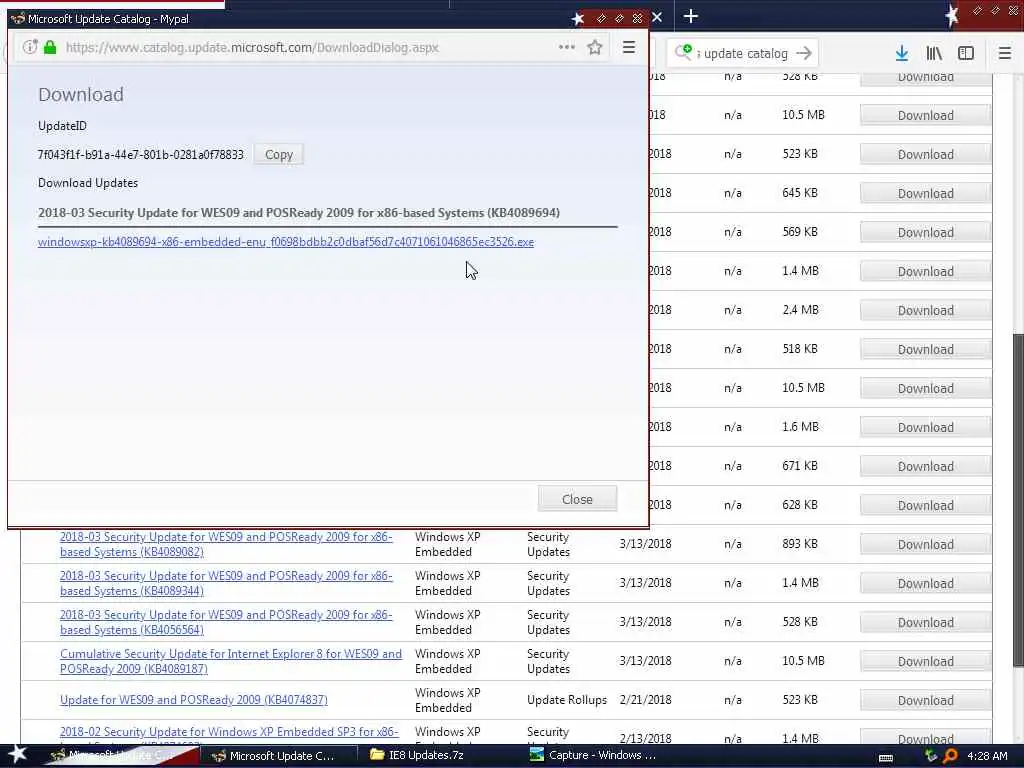Click the KB4089694 update title heading
The image size is (1024, 768).
[298, 213]
